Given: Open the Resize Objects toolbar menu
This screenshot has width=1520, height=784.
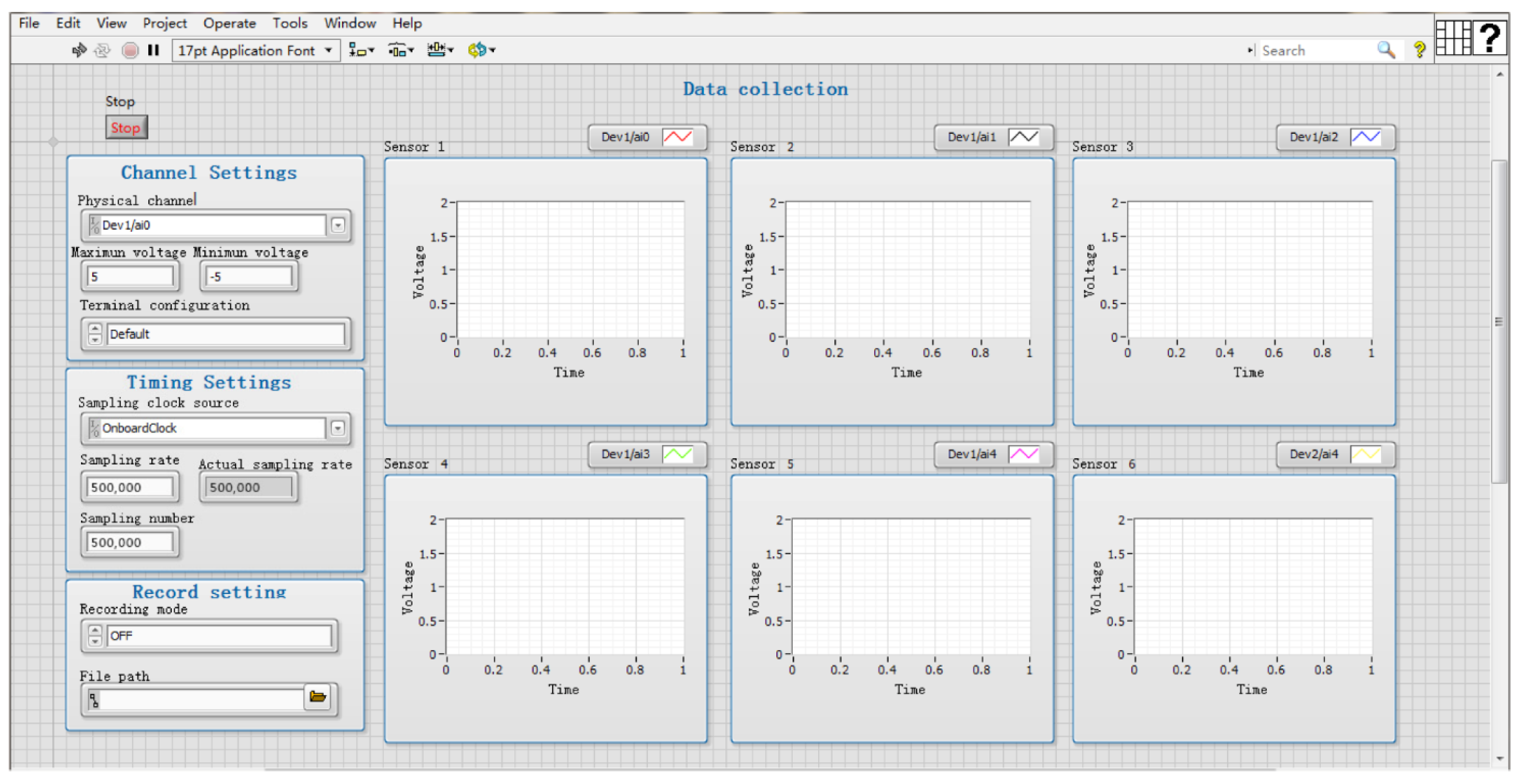Looking at the screenshot, I should pos(440,51).
